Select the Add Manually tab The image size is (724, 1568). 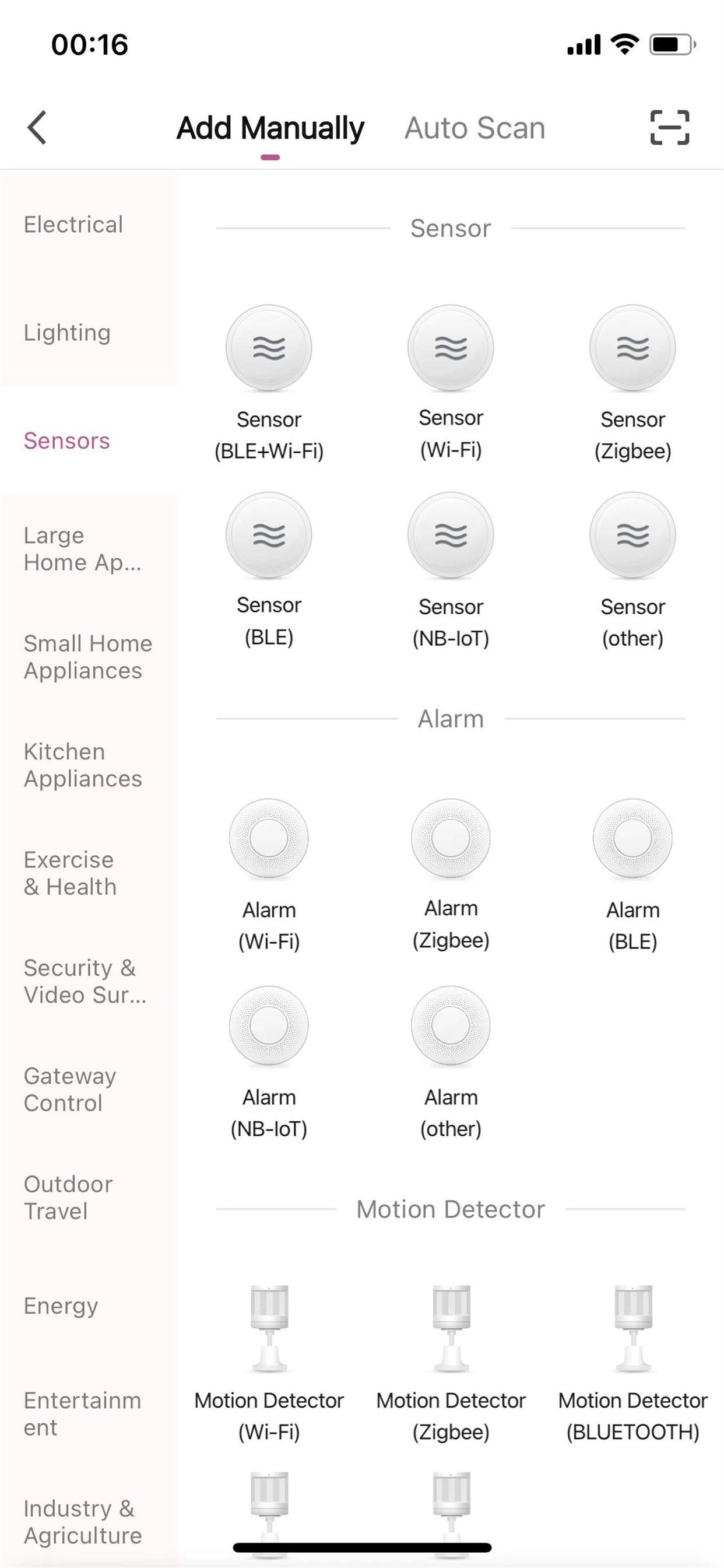point(270,128)
